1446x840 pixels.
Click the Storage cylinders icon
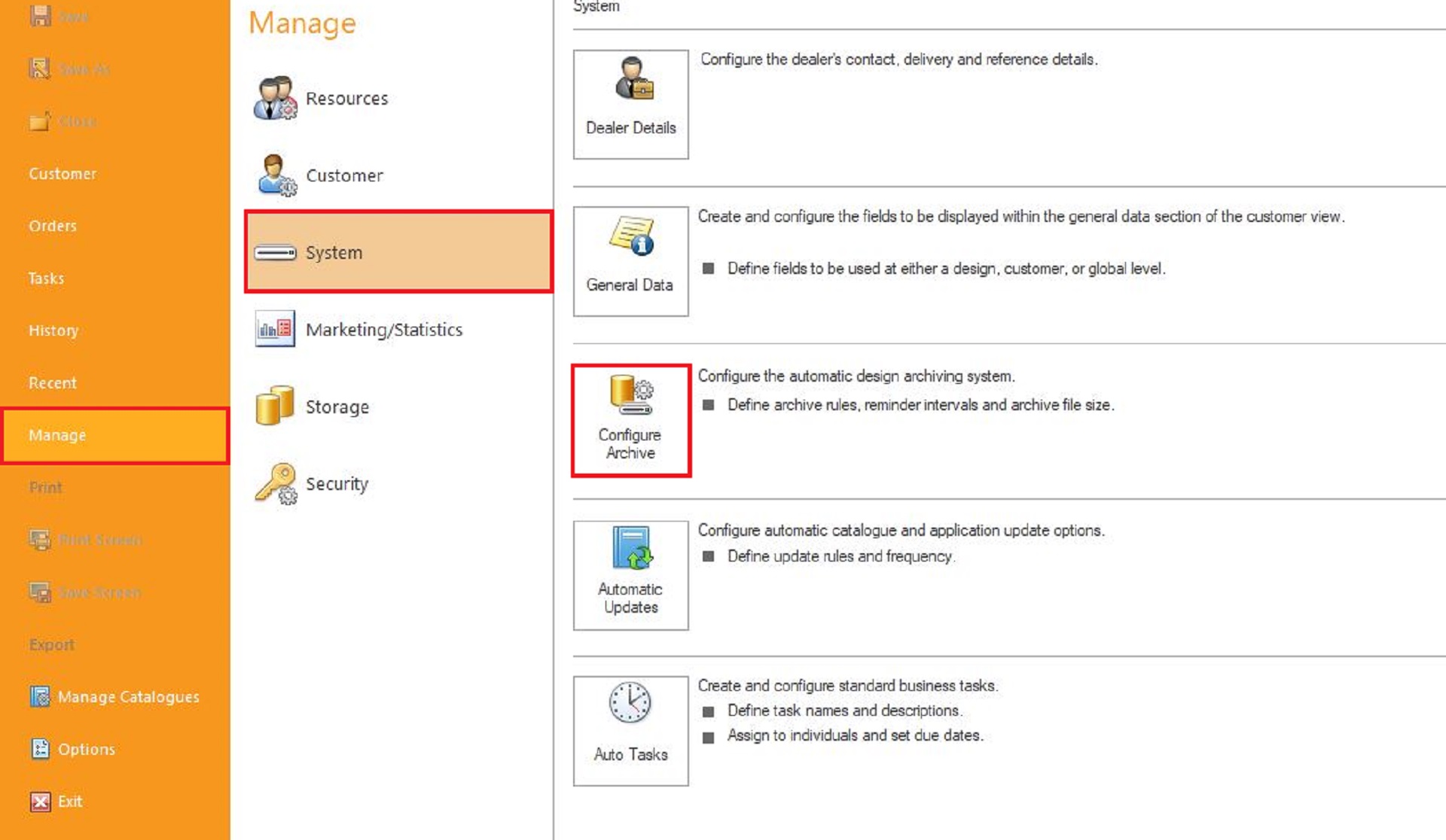click(x=275, y=406)
